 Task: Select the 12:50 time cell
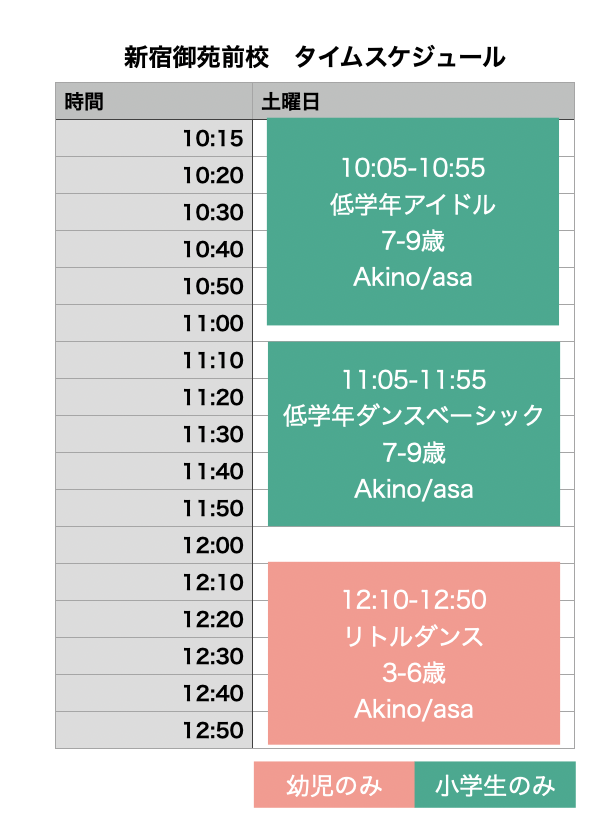(x=153, y=731)
